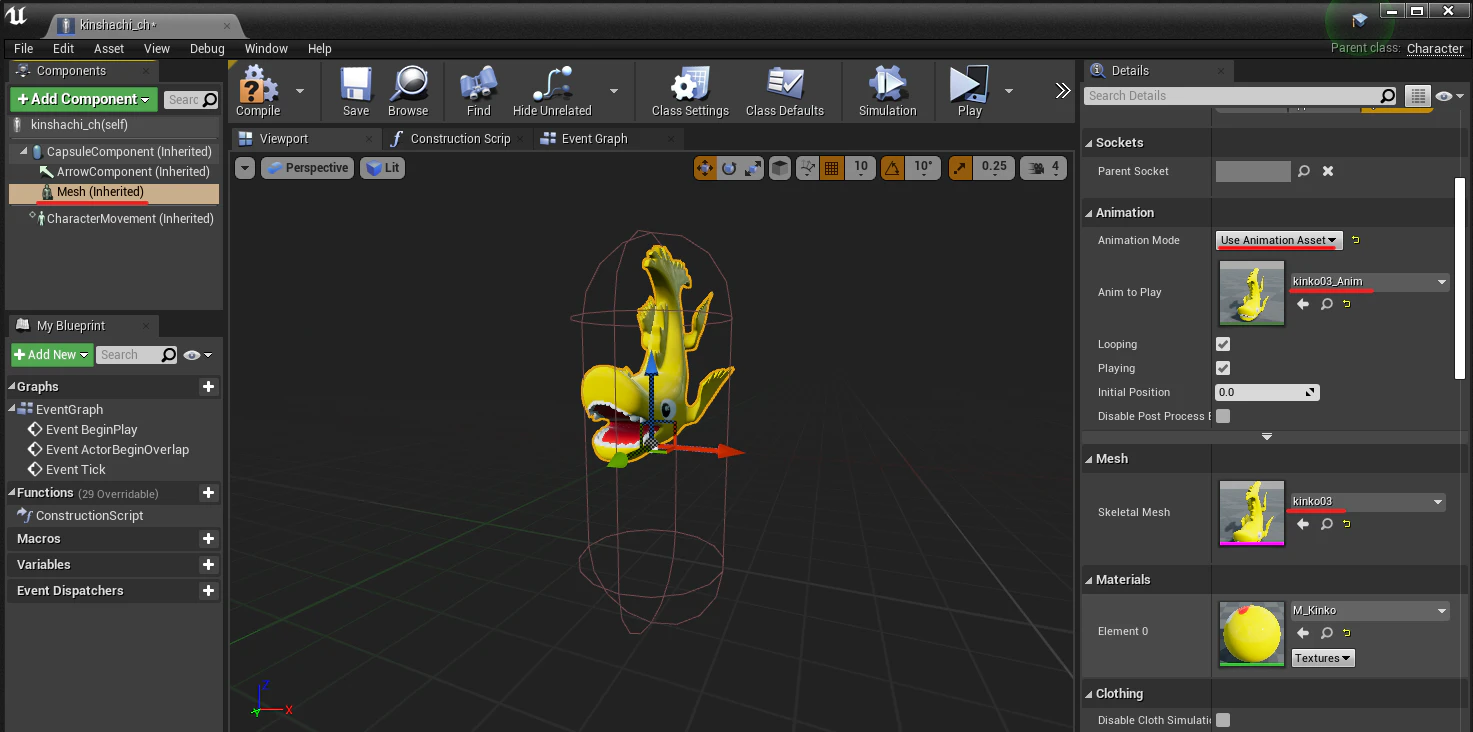1473x732 pixels.
Task: Open the Window menu
Action: (266, 48)
